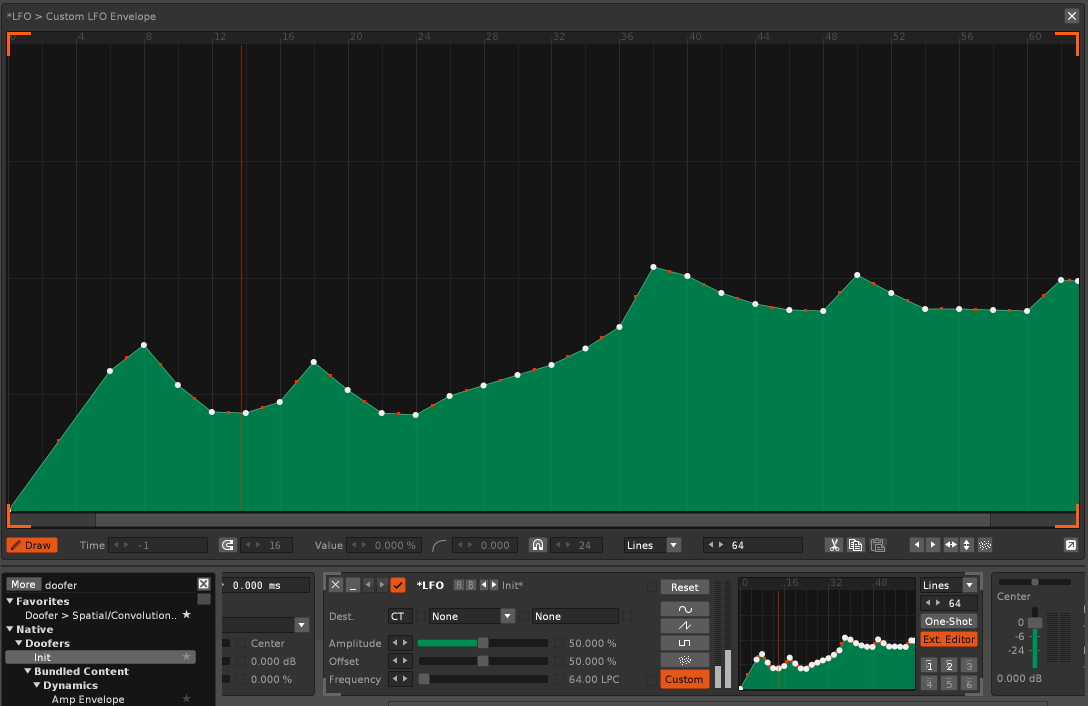Click the One-Shot button

pyautogui.click(x=948, y=621)
